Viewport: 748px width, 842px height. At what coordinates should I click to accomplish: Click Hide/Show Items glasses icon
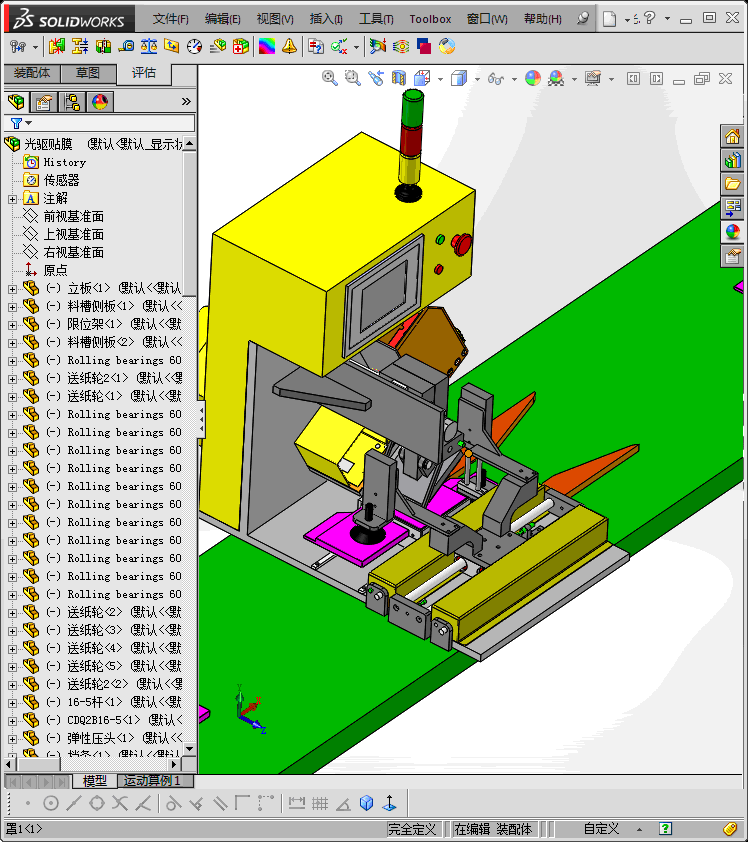pyautogui.click(x=496, y=79)
